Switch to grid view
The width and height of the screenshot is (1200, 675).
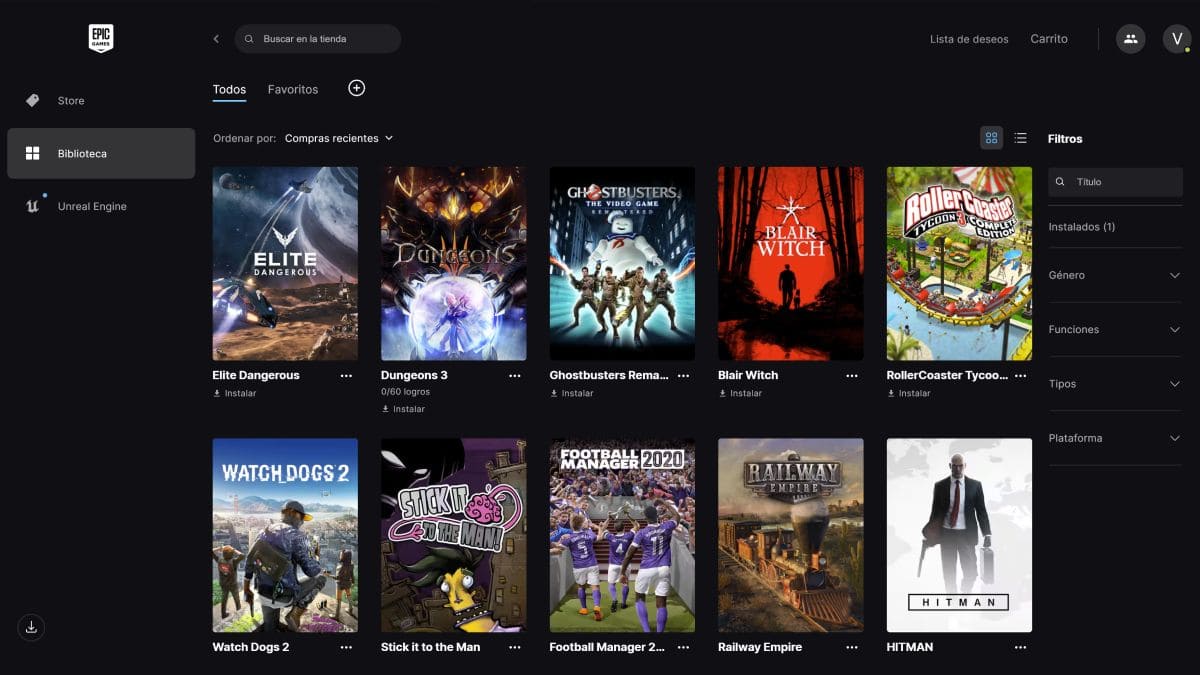[x=991, y=138]
